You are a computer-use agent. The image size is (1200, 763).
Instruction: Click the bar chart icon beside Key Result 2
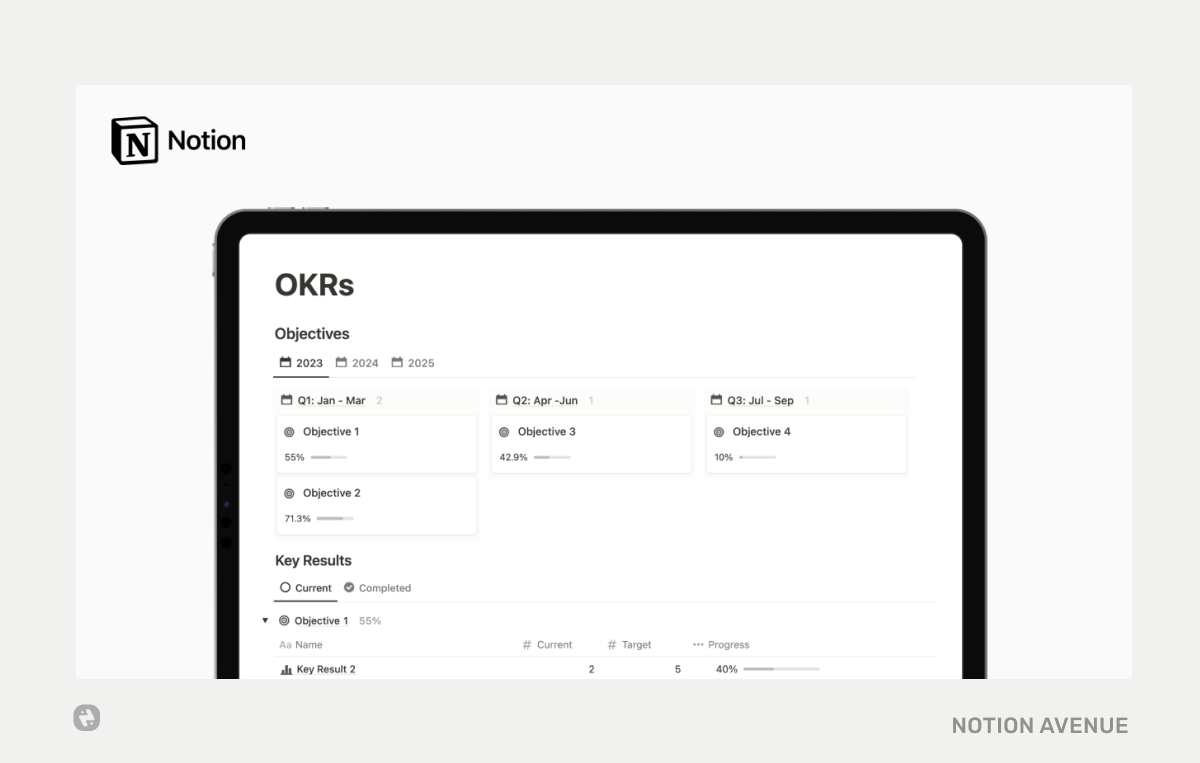[x=286, y=670]
